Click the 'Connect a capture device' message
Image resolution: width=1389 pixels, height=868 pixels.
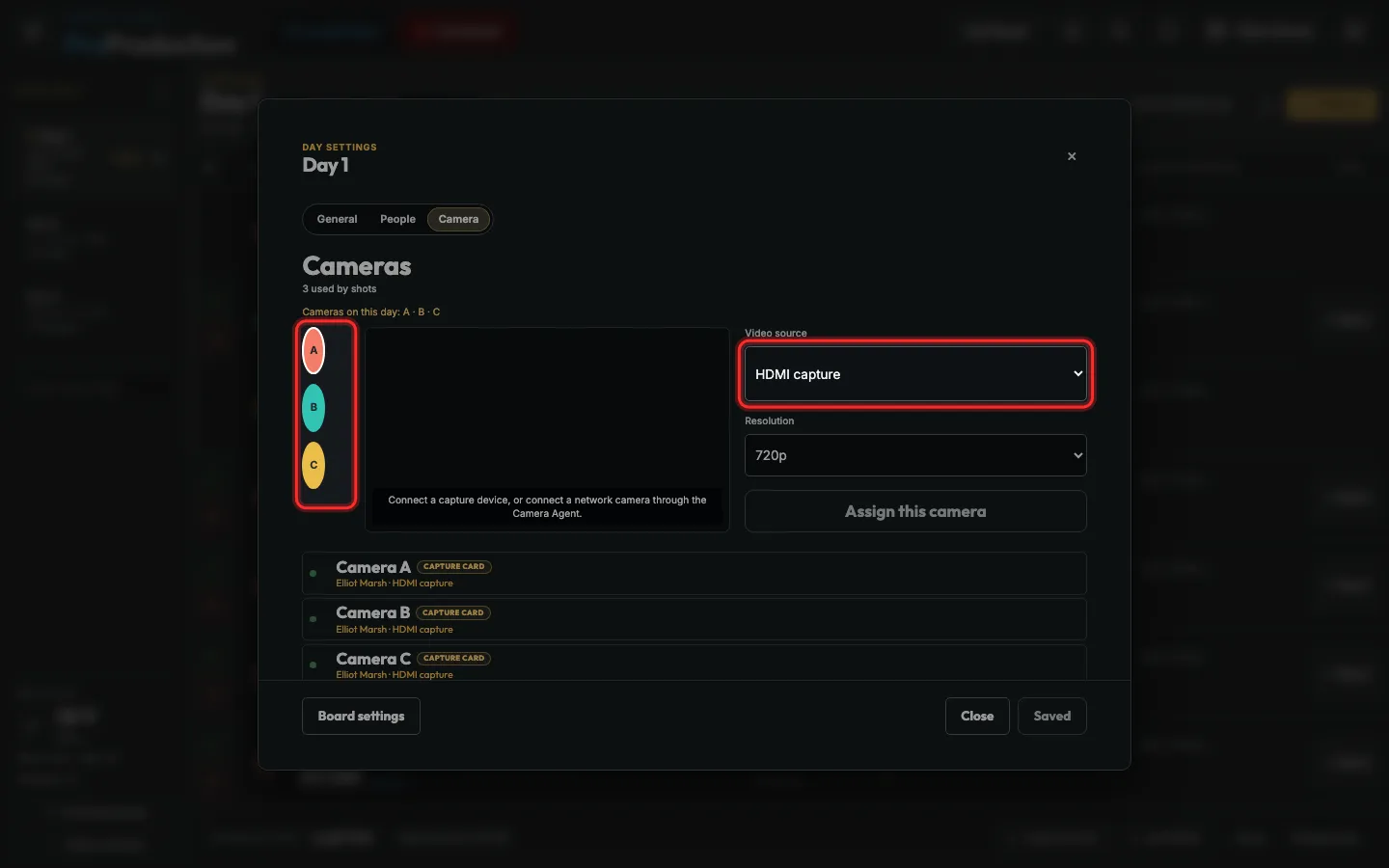pos(547,507)
